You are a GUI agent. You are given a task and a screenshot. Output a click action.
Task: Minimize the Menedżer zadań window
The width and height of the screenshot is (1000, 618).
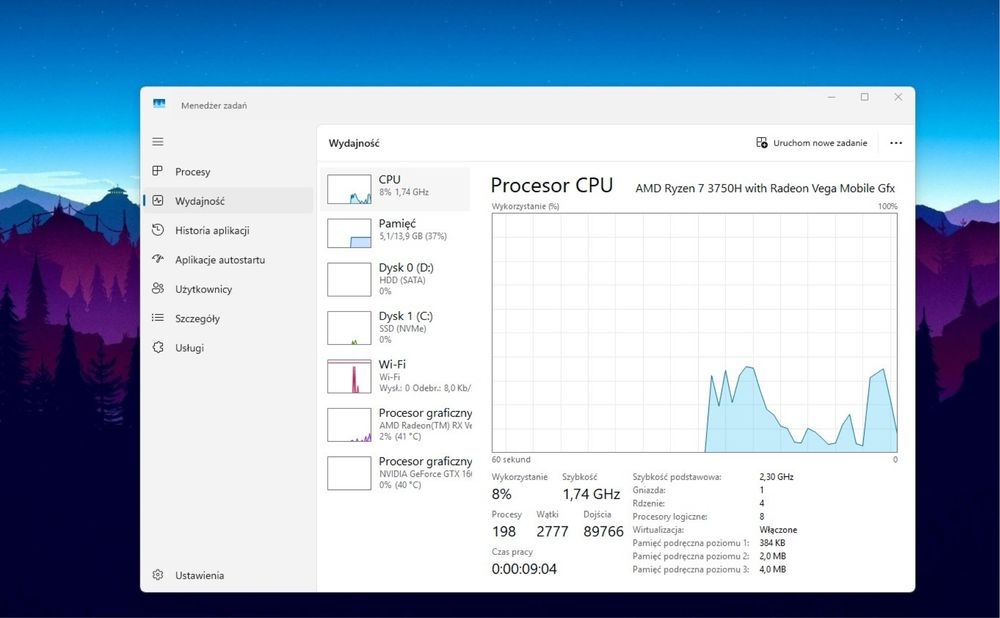832,97
